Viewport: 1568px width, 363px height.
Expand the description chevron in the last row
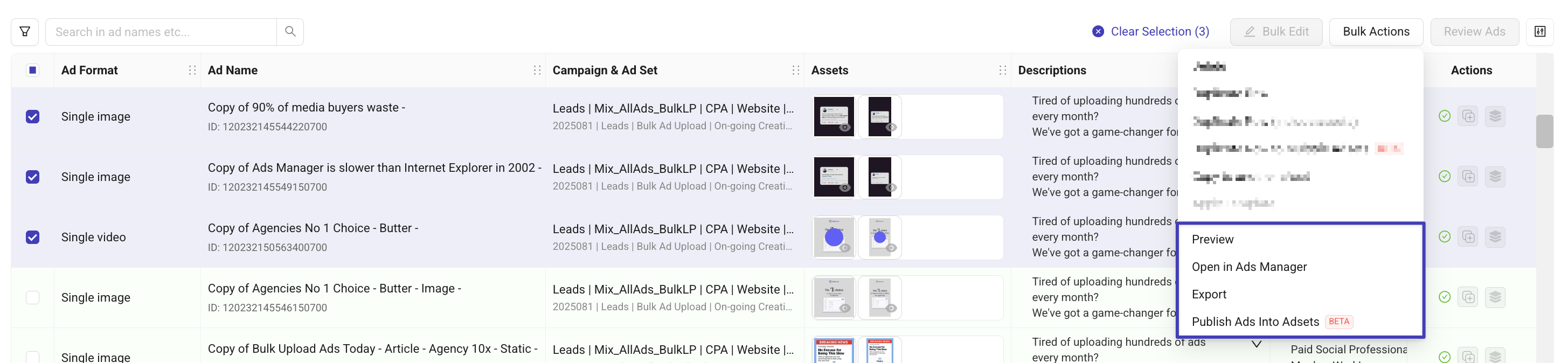(1257, 345)
